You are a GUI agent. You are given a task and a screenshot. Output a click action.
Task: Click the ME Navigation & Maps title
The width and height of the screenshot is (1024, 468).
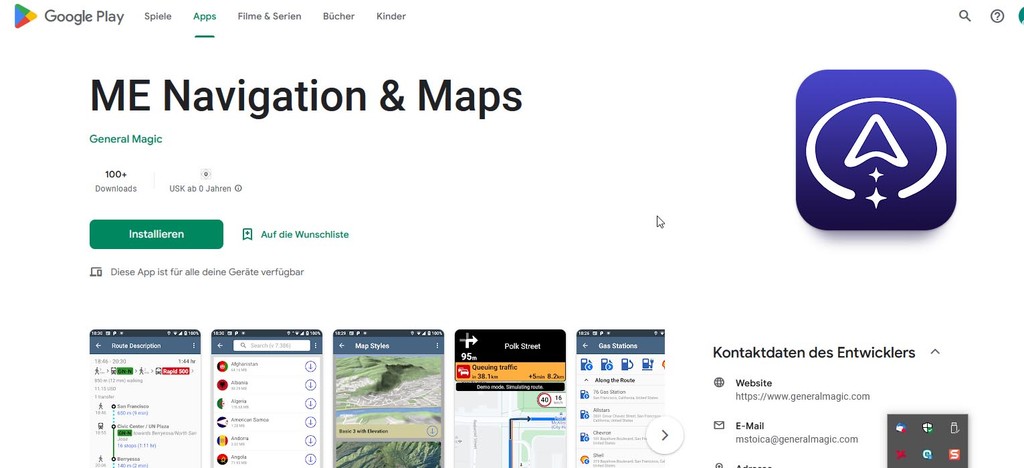pyautogui.click(x=306, y=96)
